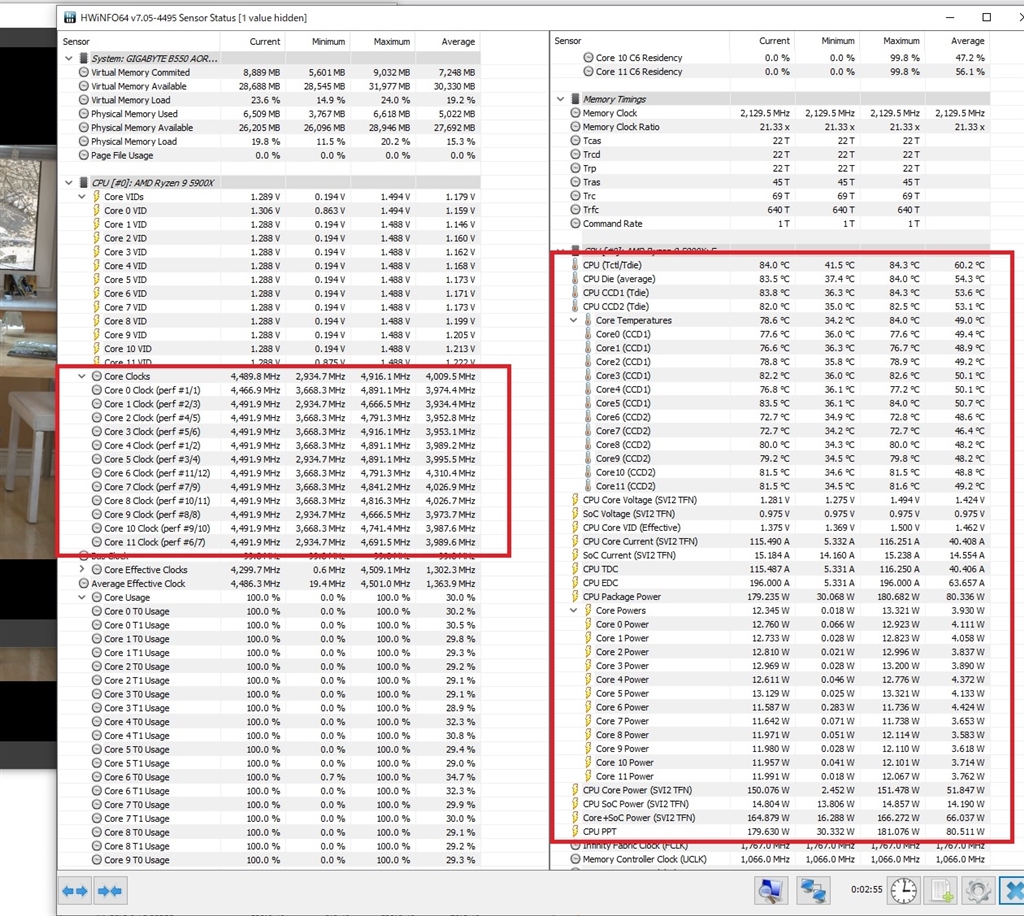Open HWiNFO summary window icon
This screenshot has width=1024, height=916.
click(771, 891)
